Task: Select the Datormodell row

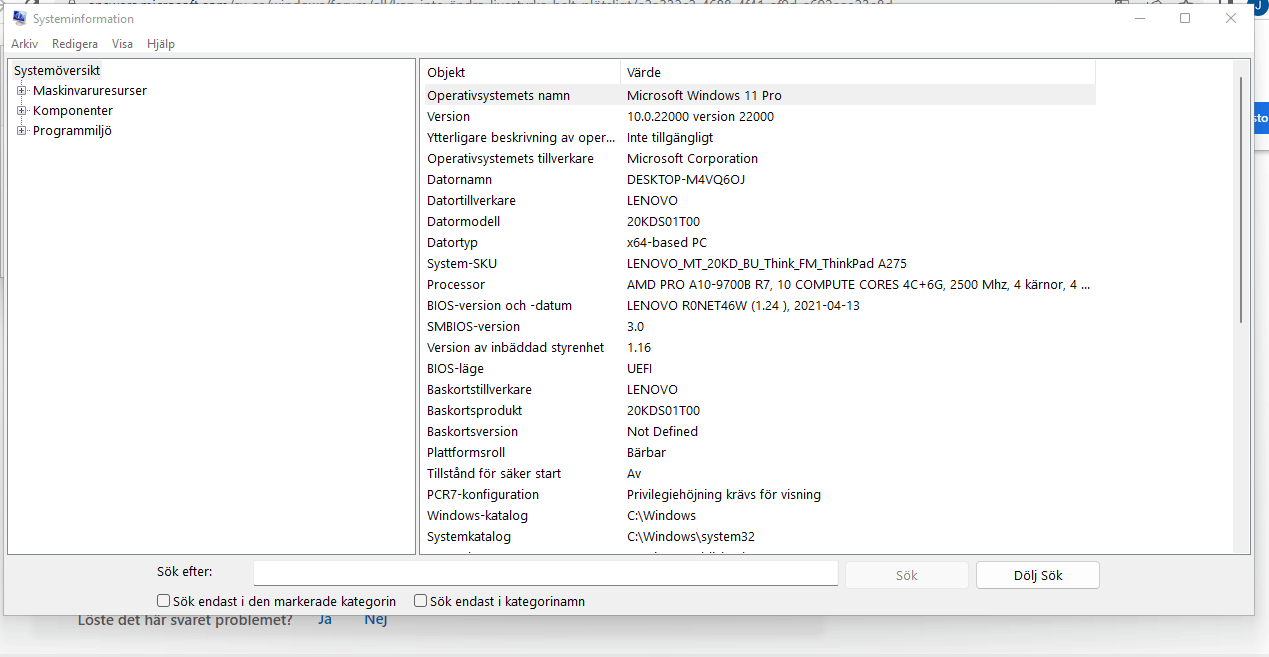Action: pyautogui.click(x=758, y=221)
